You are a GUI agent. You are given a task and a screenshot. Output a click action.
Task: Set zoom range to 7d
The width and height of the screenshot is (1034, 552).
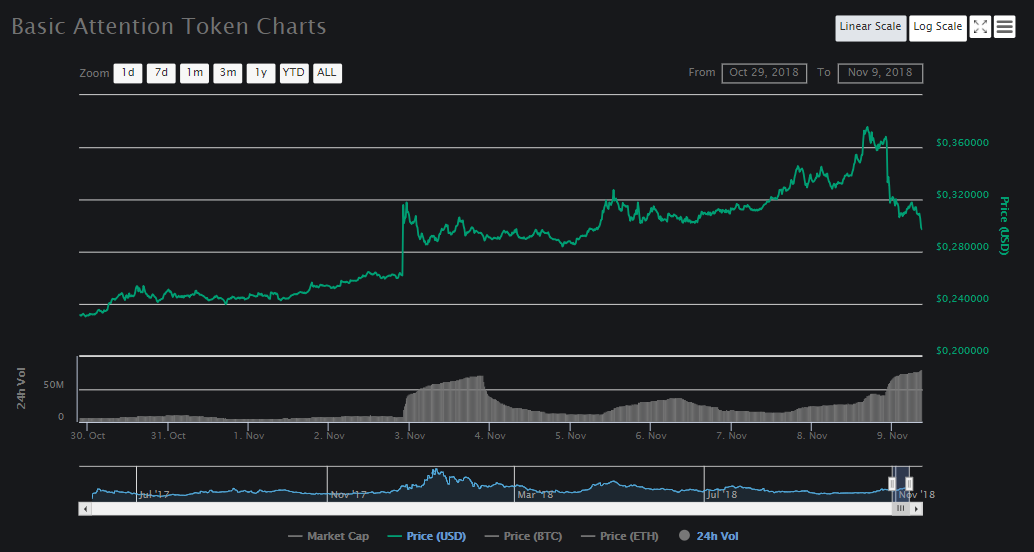pyautogui.click(x=161, y=73)
